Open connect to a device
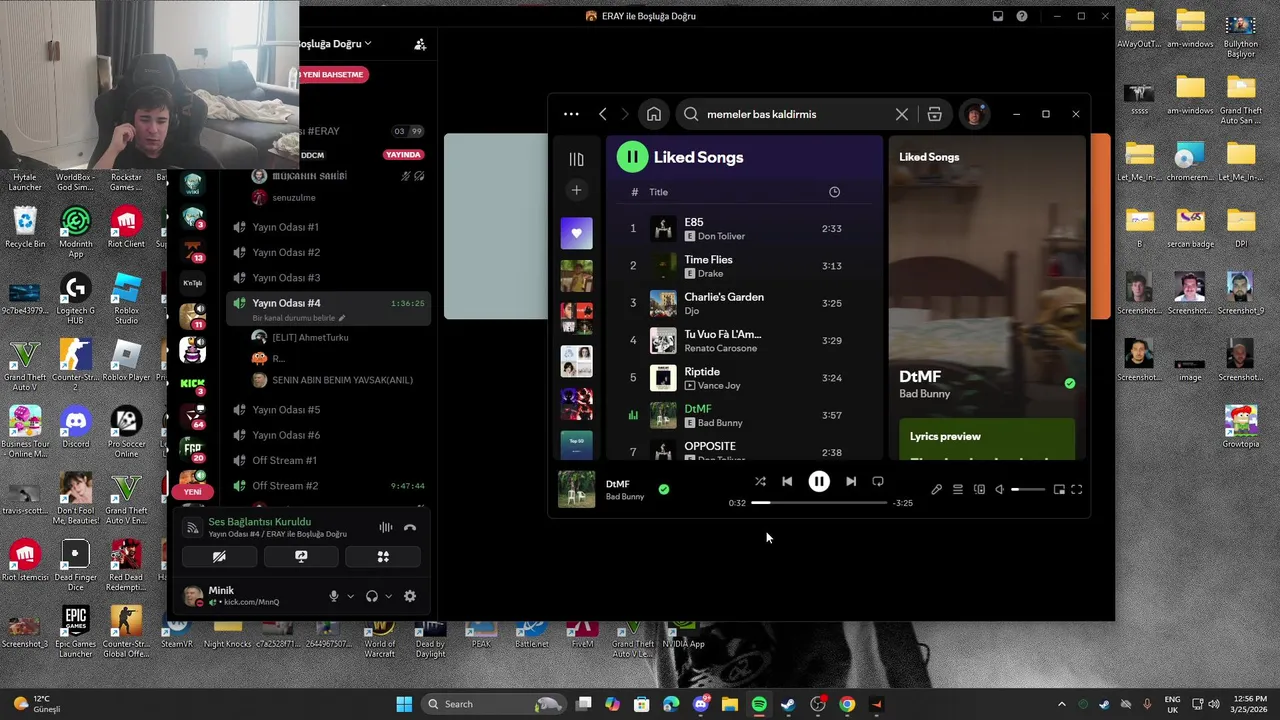1280x720 pixels. (x=979, y=490)
